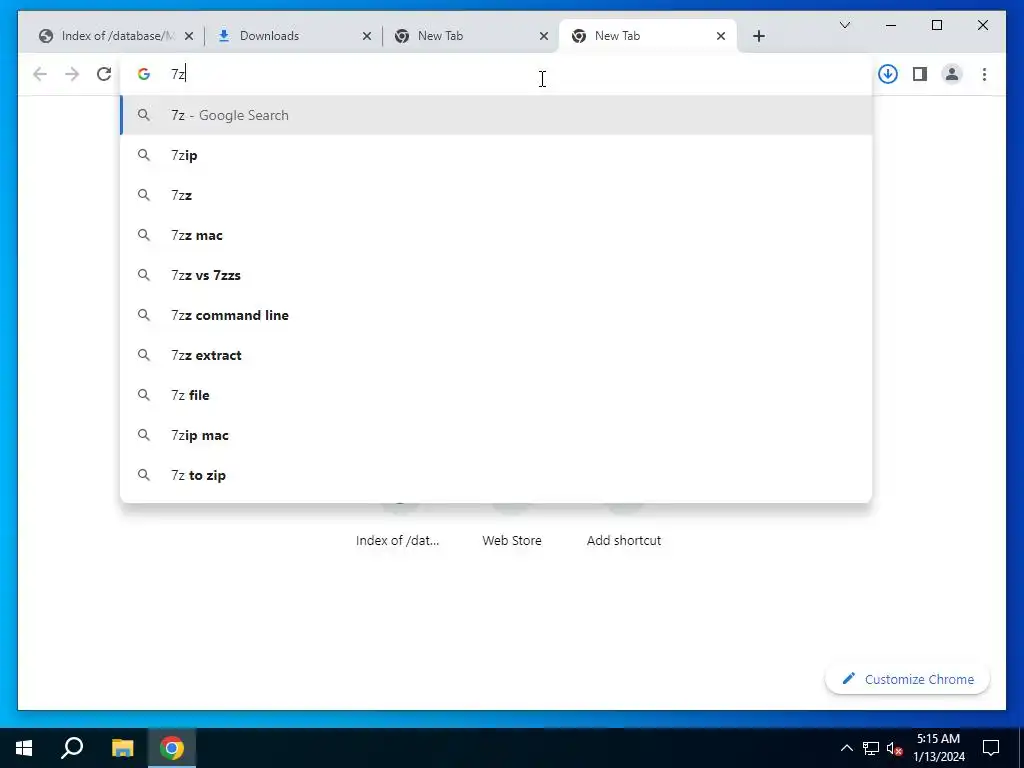Open the taskbar clock showing 5:15 AM
Screen dimensions: 1024x768
[x=938, y=748]
